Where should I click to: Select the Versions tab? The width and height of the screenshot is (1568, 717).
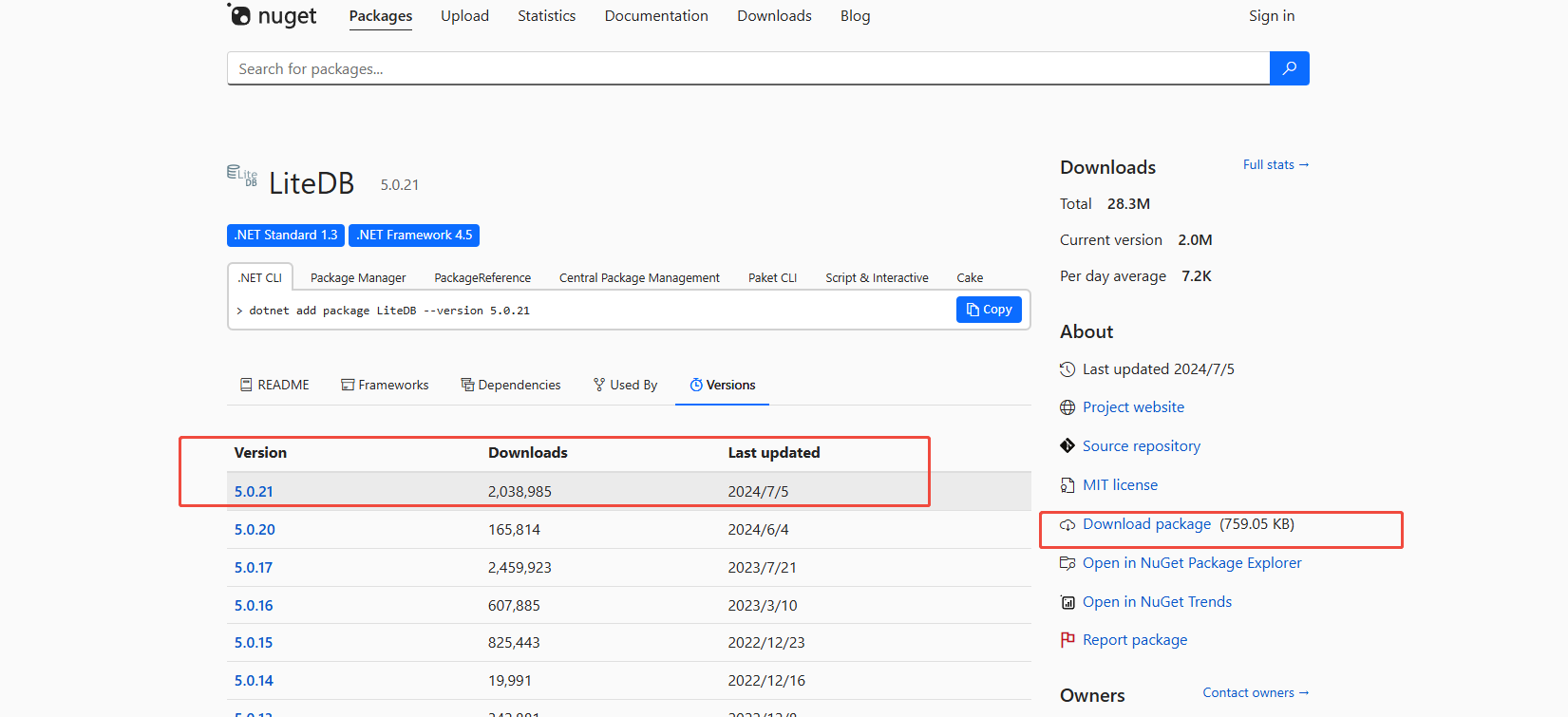(x=722, y=385)
